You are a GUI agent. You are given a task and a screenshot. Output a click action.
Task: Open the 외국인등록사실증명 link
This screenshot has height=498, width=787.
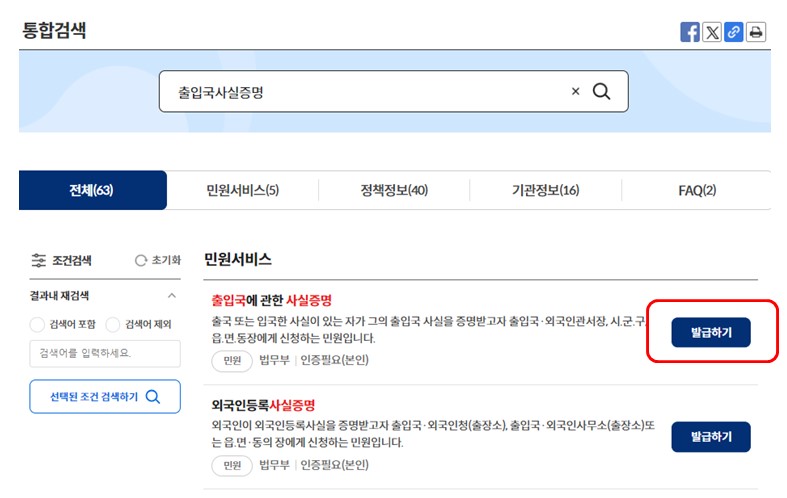coord(263,405)
